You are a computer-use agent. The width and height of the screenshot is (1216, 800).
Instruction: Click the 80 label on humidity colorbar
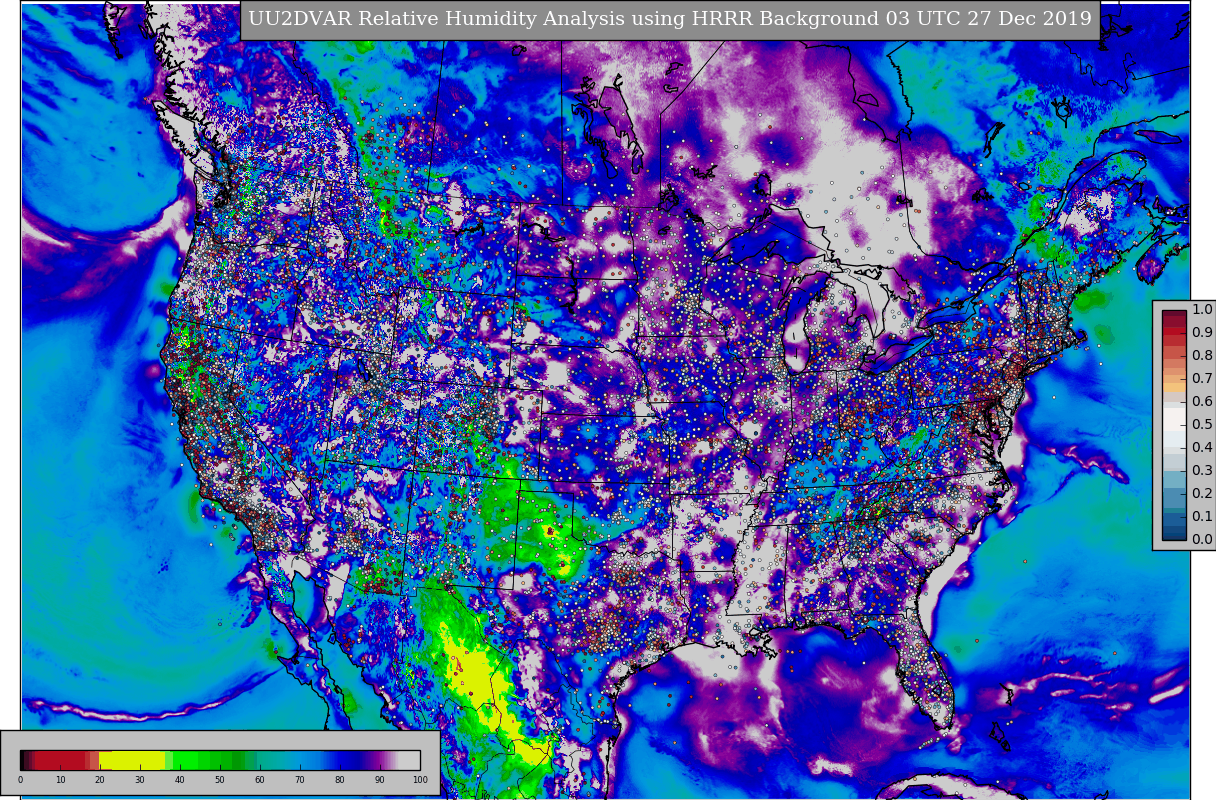point(340,780)
